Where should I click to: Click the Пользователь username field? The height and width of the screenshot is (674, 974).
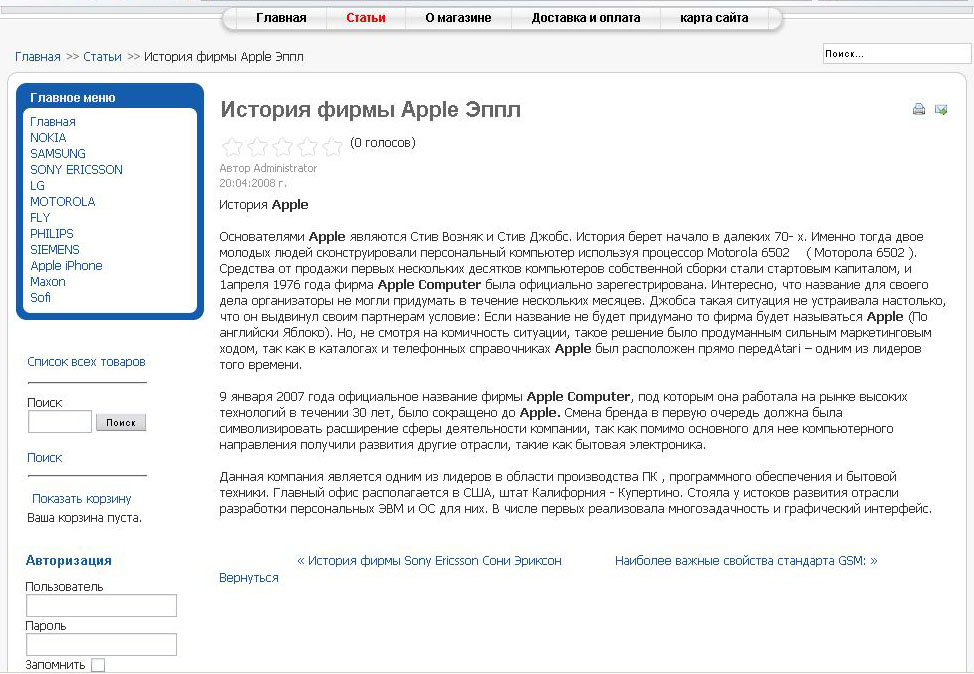pos(101,606)
